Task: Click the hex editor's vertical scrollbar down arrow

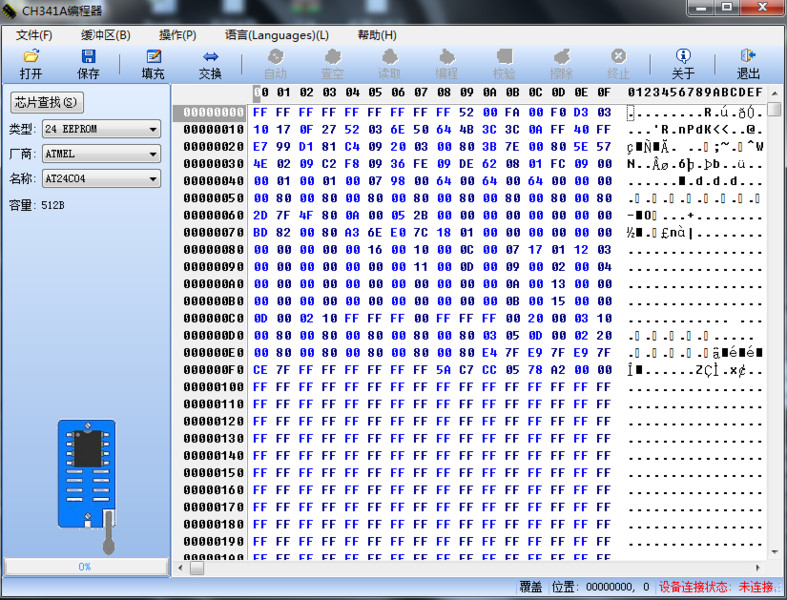Action: click(773, 551)
